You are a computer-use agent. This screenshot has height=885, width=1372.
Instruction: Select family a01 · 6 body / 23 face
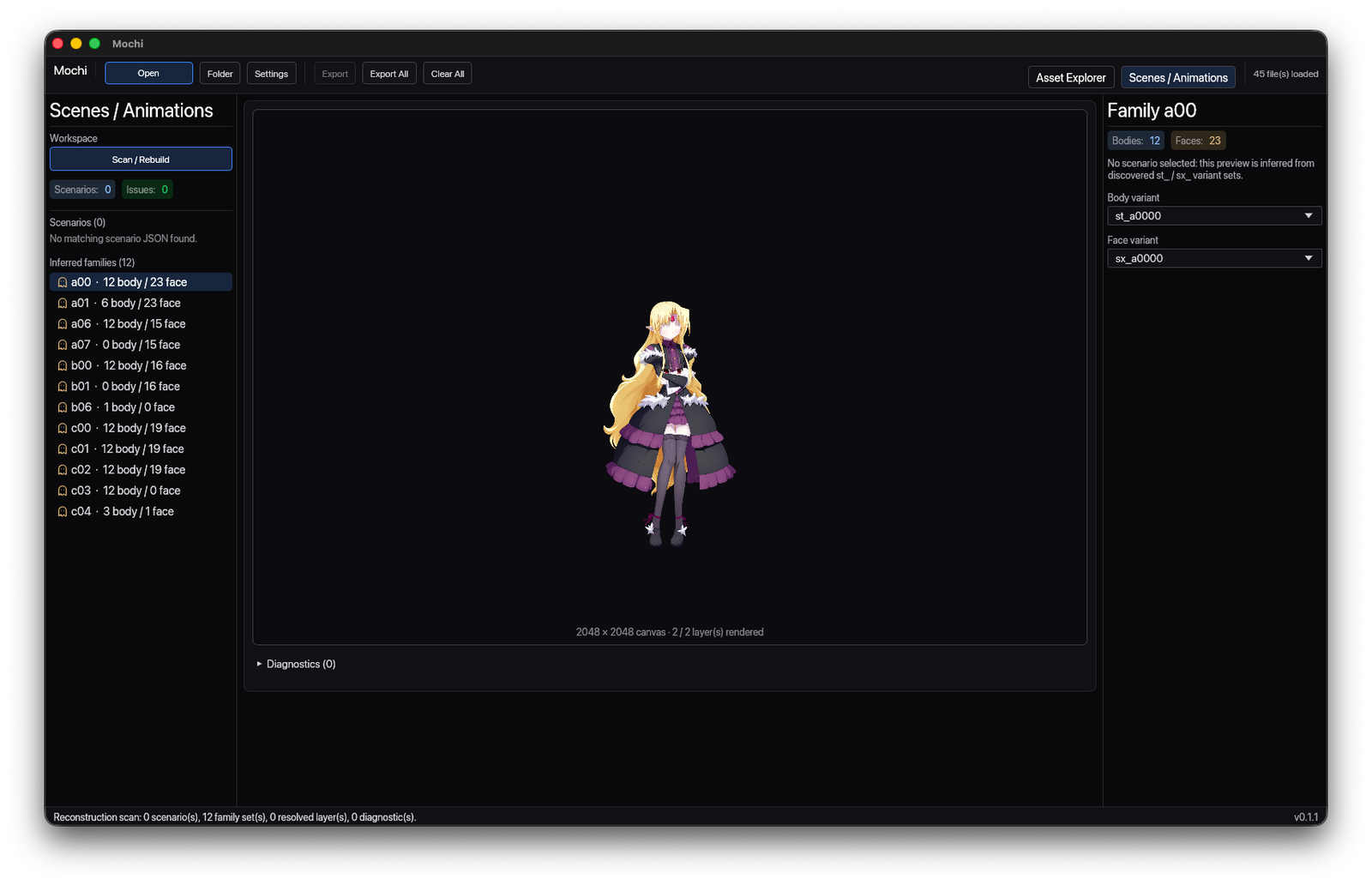point(141,303)
